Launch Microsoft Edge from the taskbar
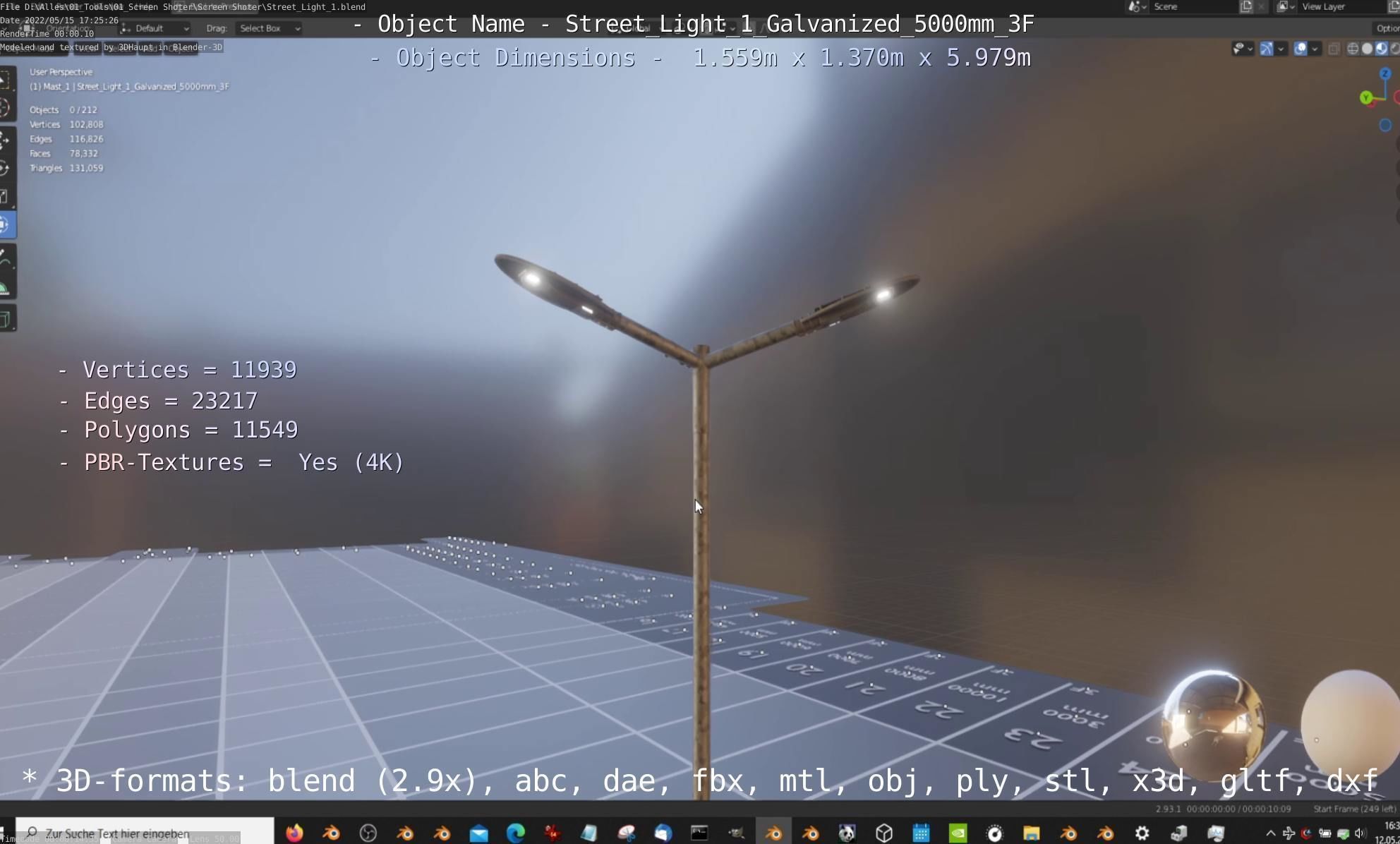Screen dimensions: 1400x844 click(x=516, y=833)
